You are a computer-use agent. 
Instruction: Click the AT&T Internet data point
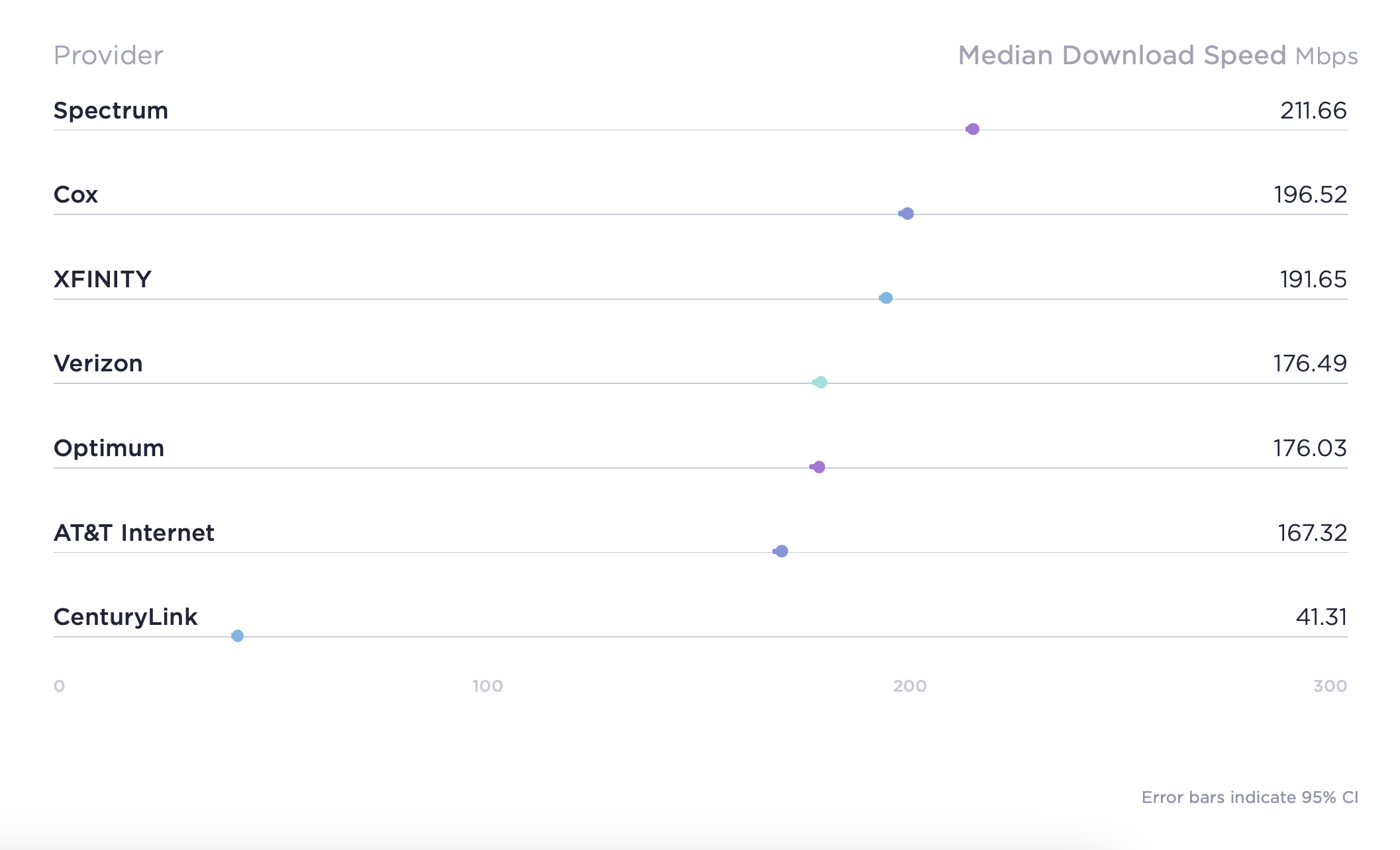(781, 551)
